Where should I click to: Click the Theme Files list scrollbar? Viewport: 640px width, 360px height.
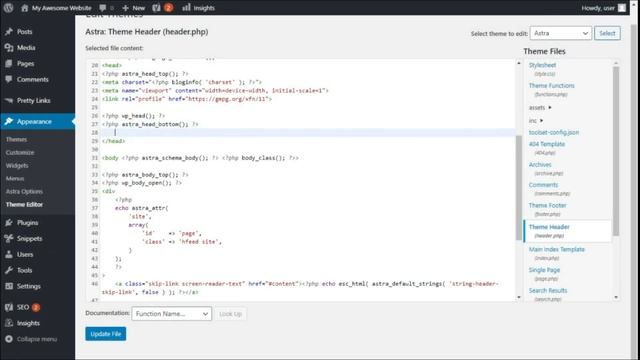click(x=616, y=151)
